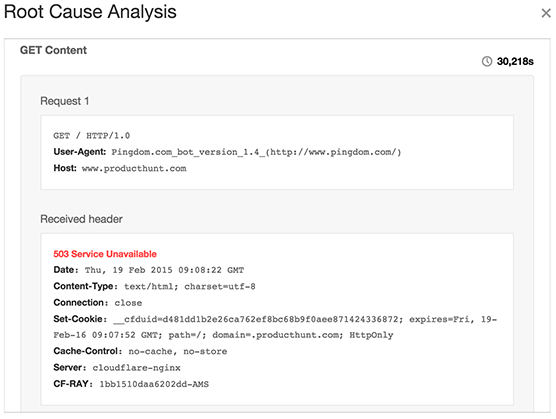
Task: Click the Request 1 label
Action: tap(65, 101)
